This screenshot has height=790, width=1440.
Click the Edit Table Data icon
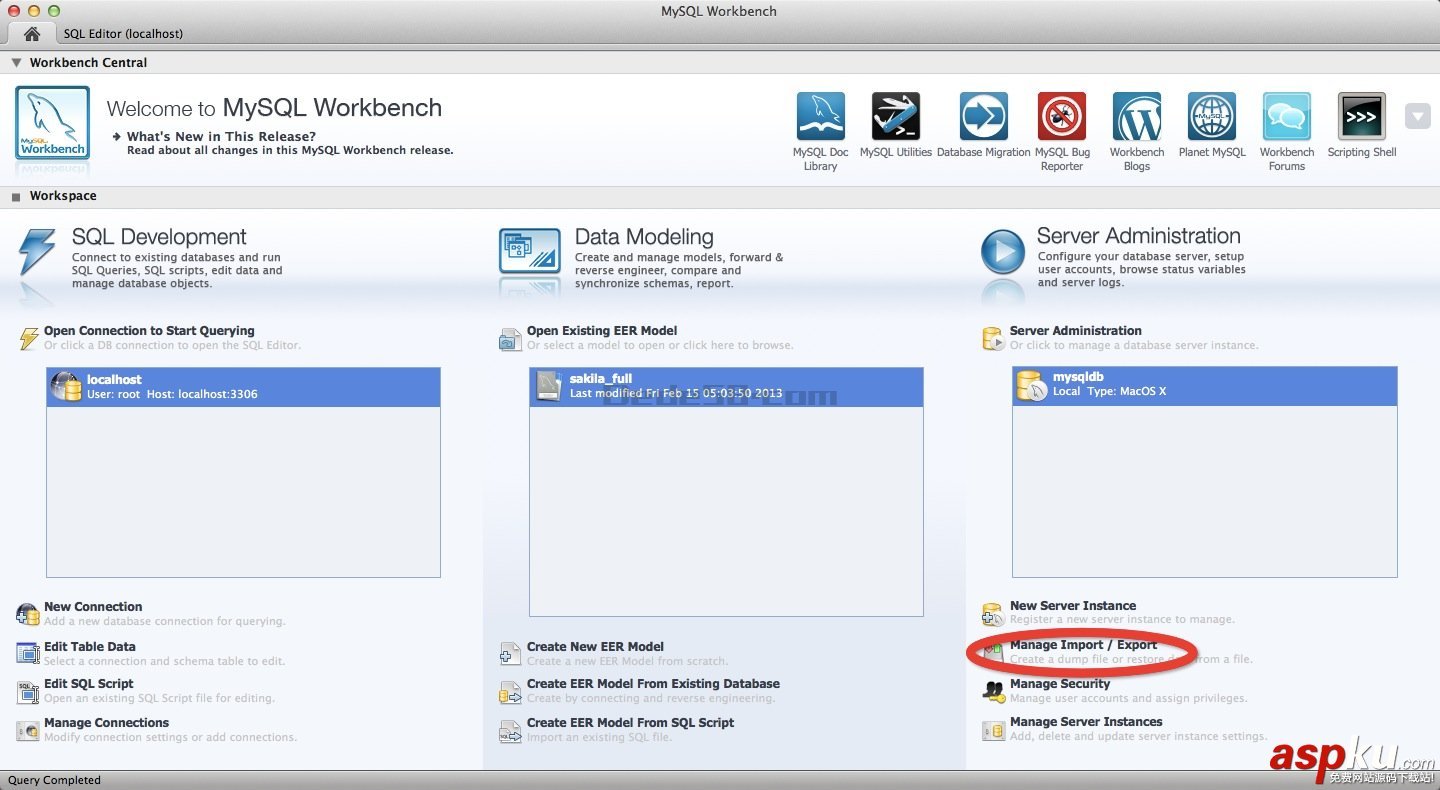pyautogui.click(x=28, y=654)
